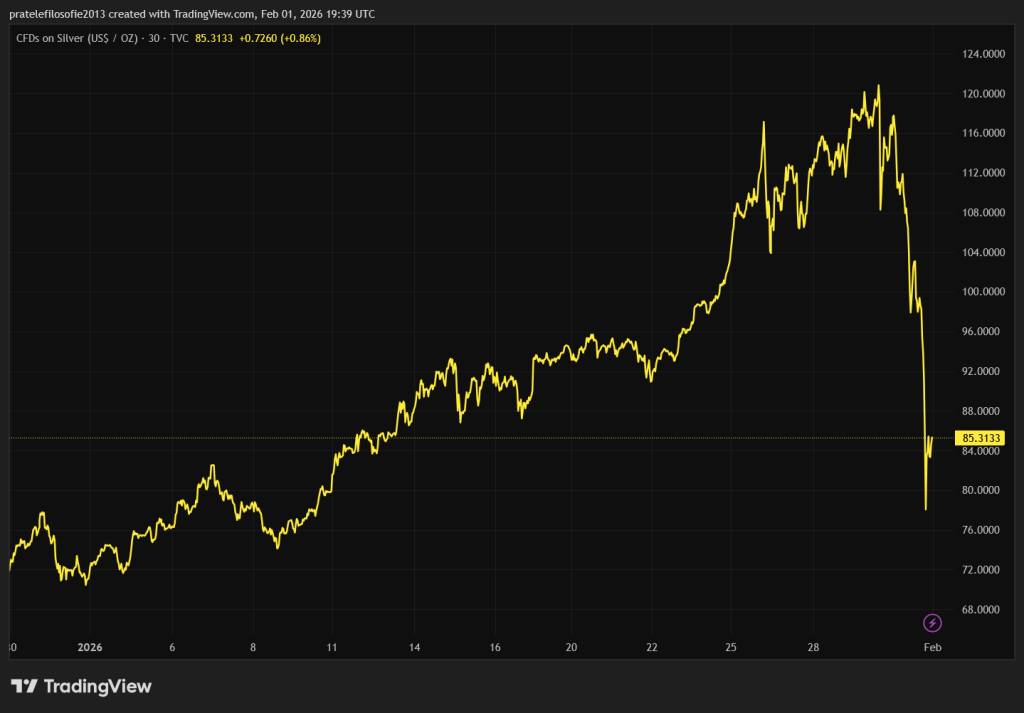1024x713 pixels.
Task: Click the 25 date label on time axis
Action: click(x=731, y=647)
